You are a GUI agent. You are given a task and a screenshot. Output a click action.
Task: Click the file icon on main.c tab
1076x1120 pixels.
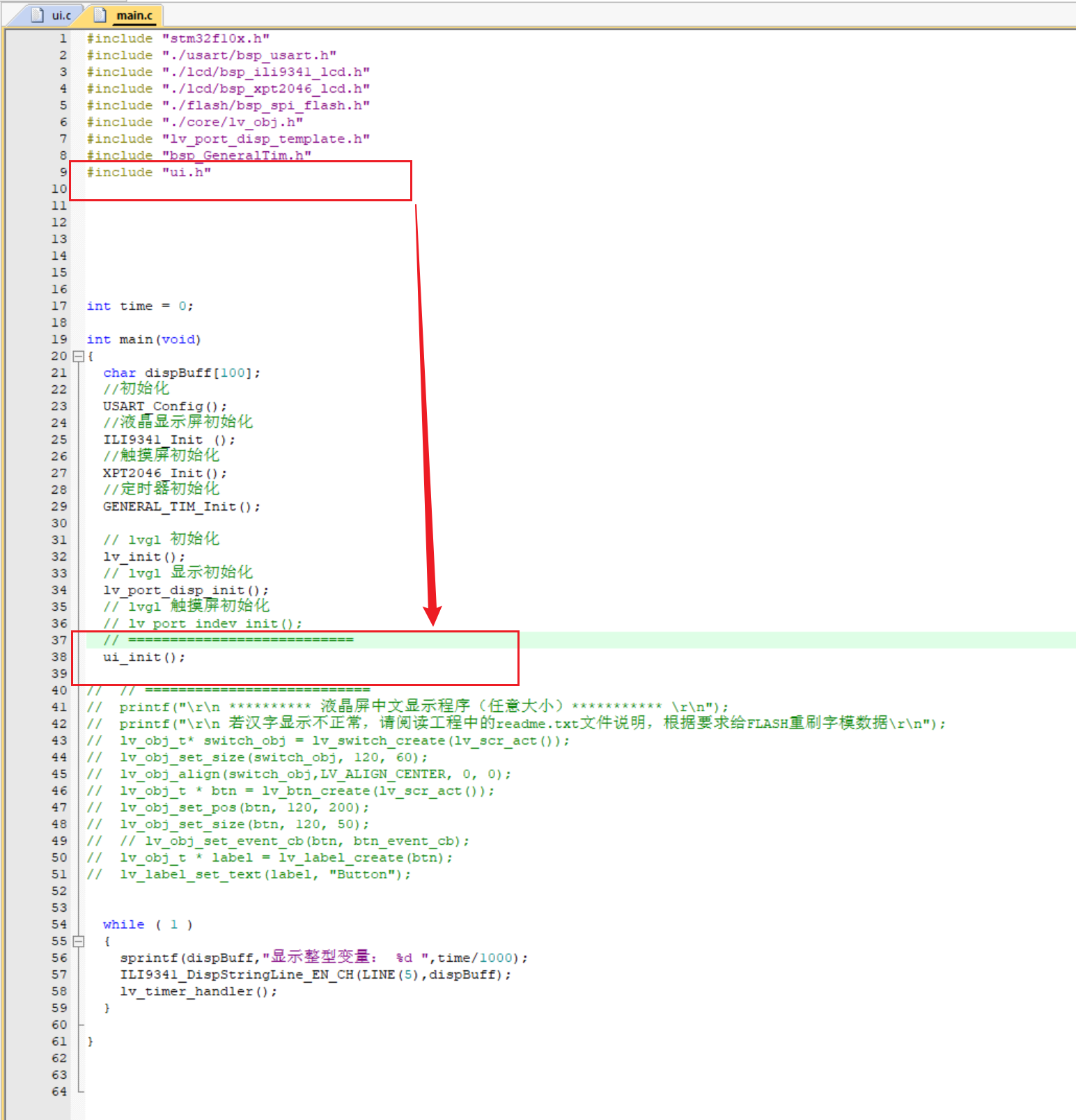point(100,15)
